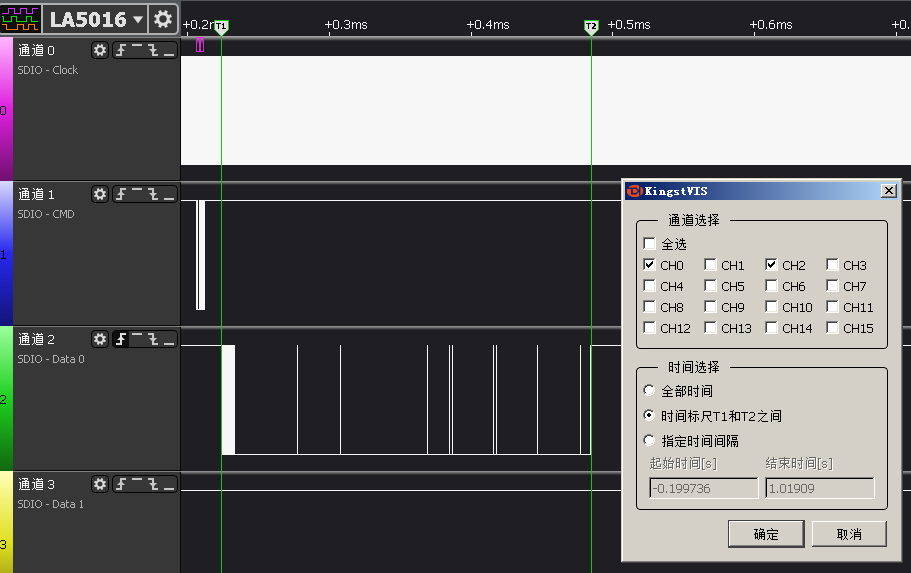The image size is (911, 573).
Task: Set low level trigger on channel 3
Action: [x=169, y=484]
